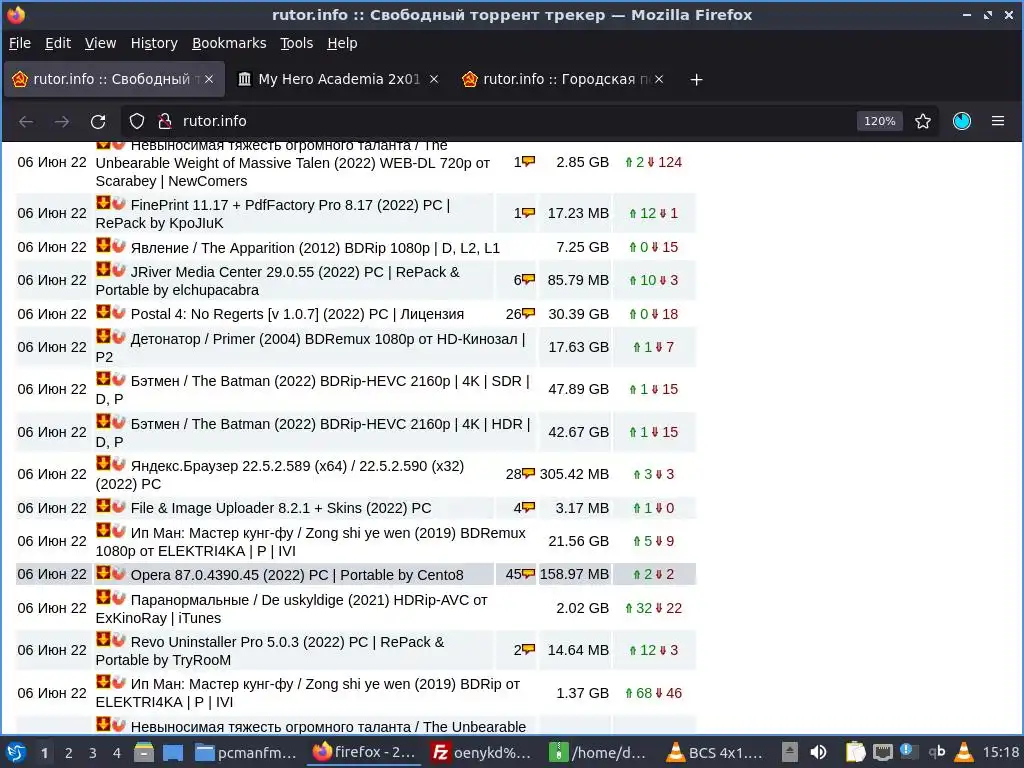Open Явление / The Apparition torrent page
The height and width of the screenshot is (768, 1024).
pos(315,248)
